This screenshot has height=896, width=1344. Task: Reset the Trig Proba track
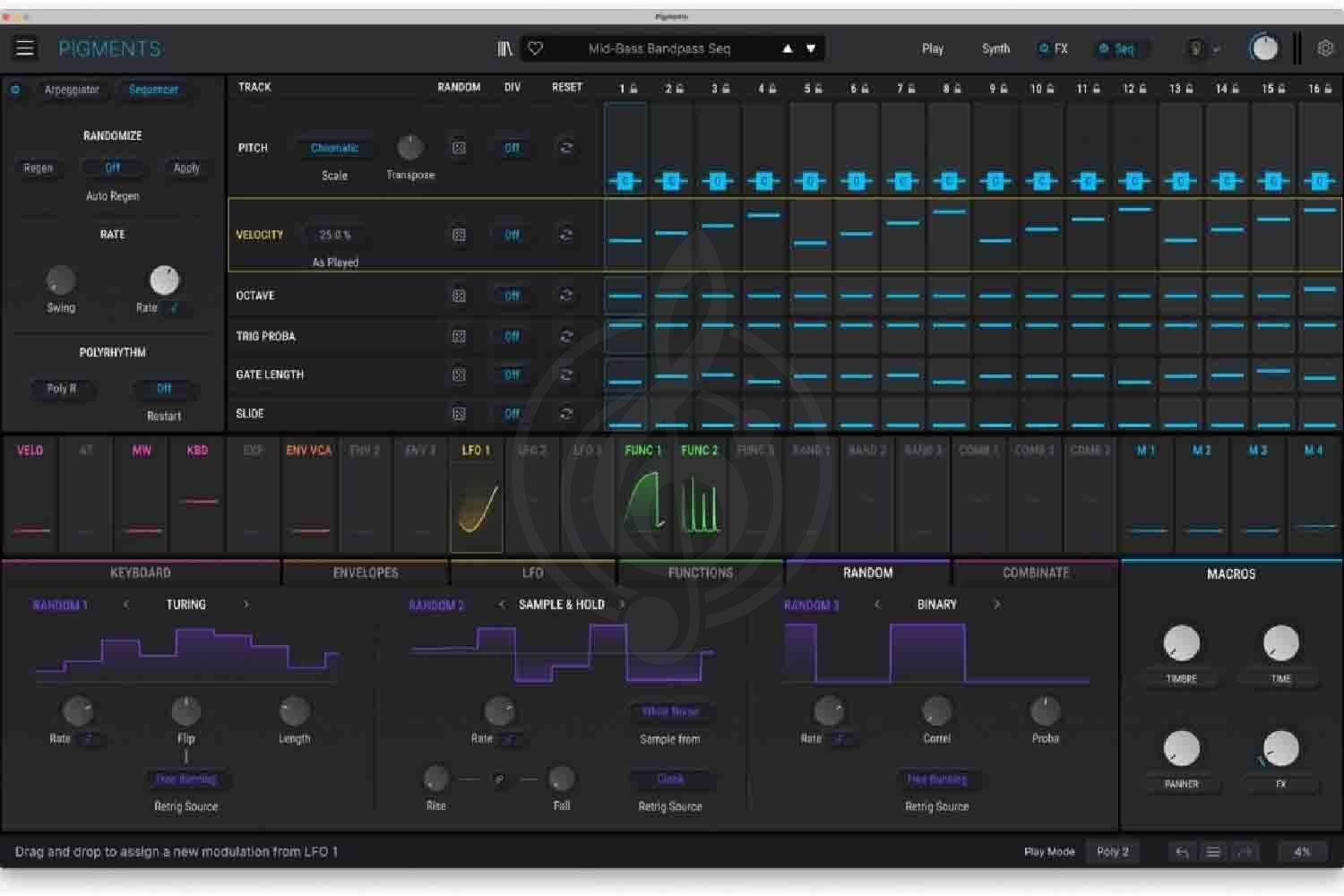pyautogui.click(x=566, y=336)
